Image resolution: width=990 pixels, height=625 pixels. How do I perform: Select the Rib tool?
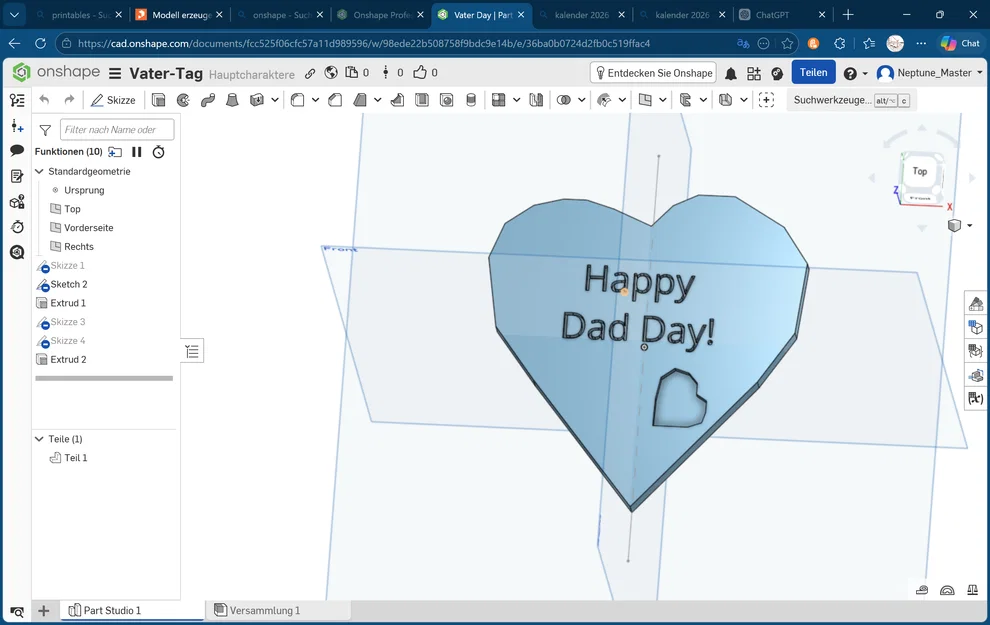[397, 100]
